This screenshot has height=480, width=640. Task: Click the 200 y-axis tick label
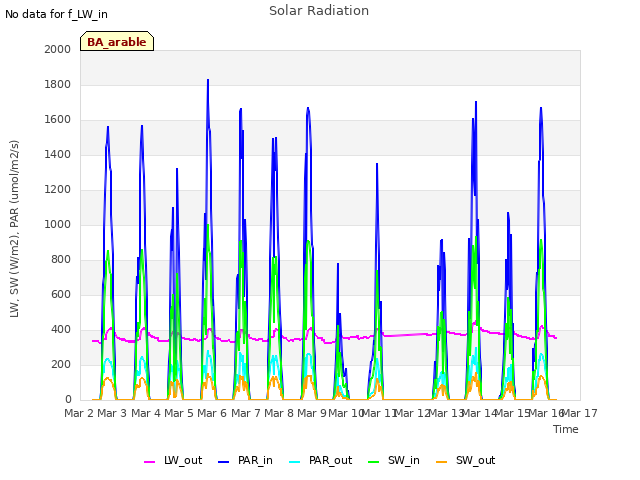tap(61, 364)
